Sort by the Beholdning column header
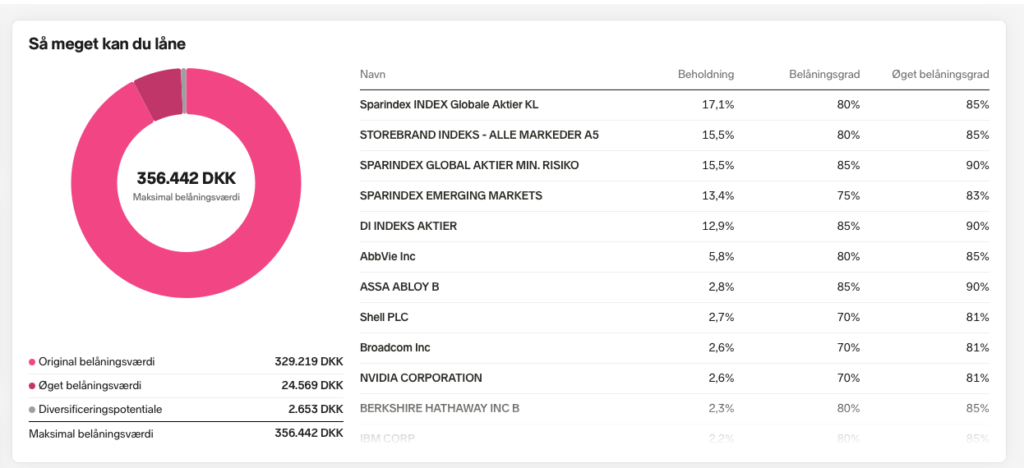 (x=706, y=75)
